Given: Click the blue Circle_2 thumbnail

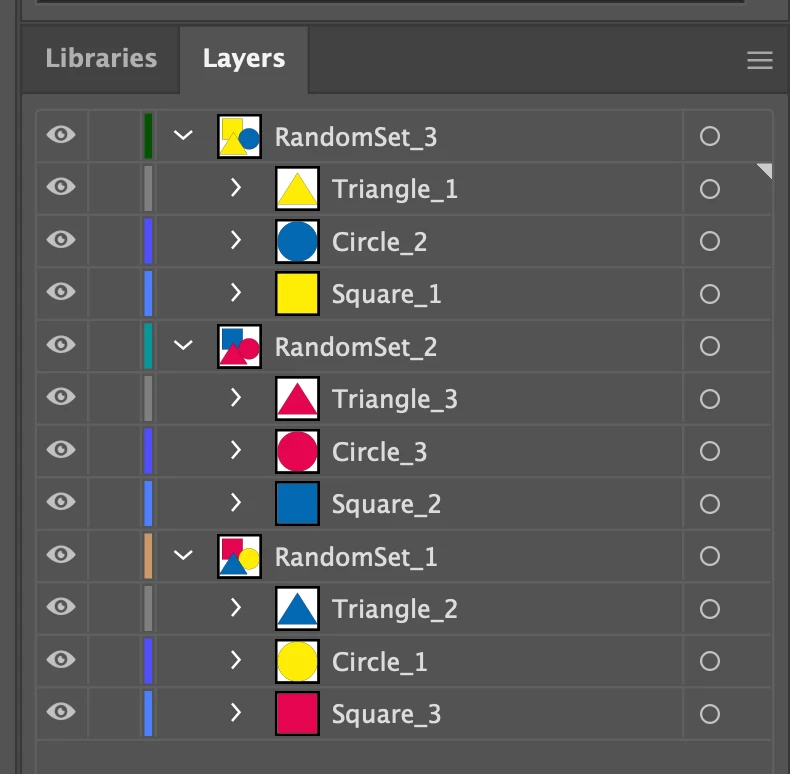Looking at the screenshot, I should 297,241.
